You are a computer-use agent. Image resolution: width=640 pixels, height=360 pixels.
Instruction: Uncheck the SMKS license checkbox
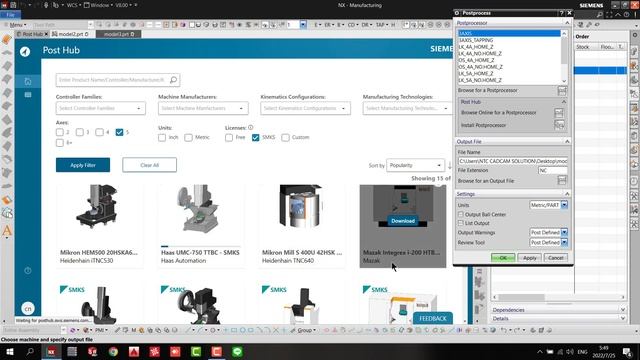coord(256,138)
